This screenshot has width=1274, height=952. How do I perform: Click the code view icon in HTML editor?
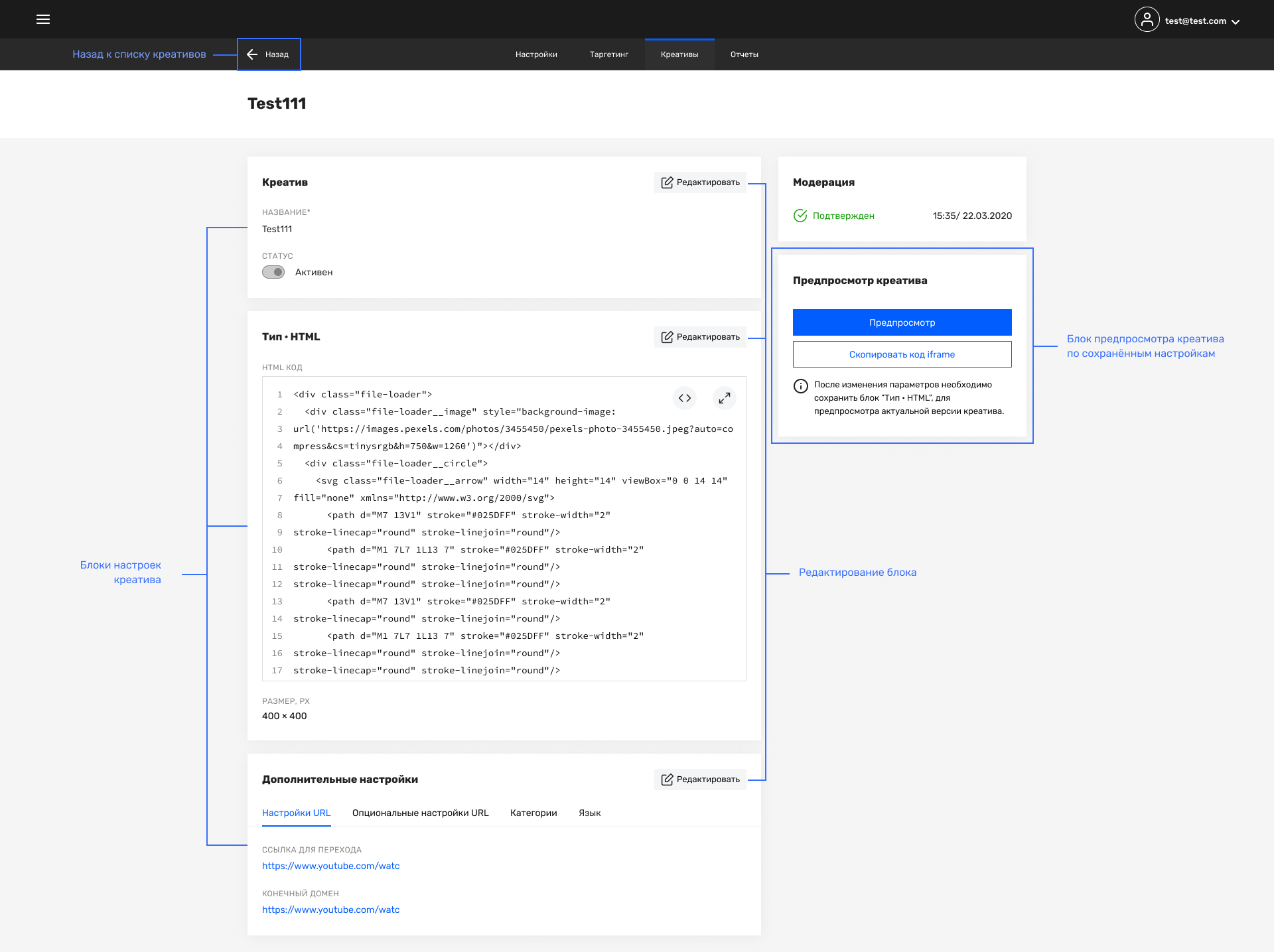coord(685,398)
